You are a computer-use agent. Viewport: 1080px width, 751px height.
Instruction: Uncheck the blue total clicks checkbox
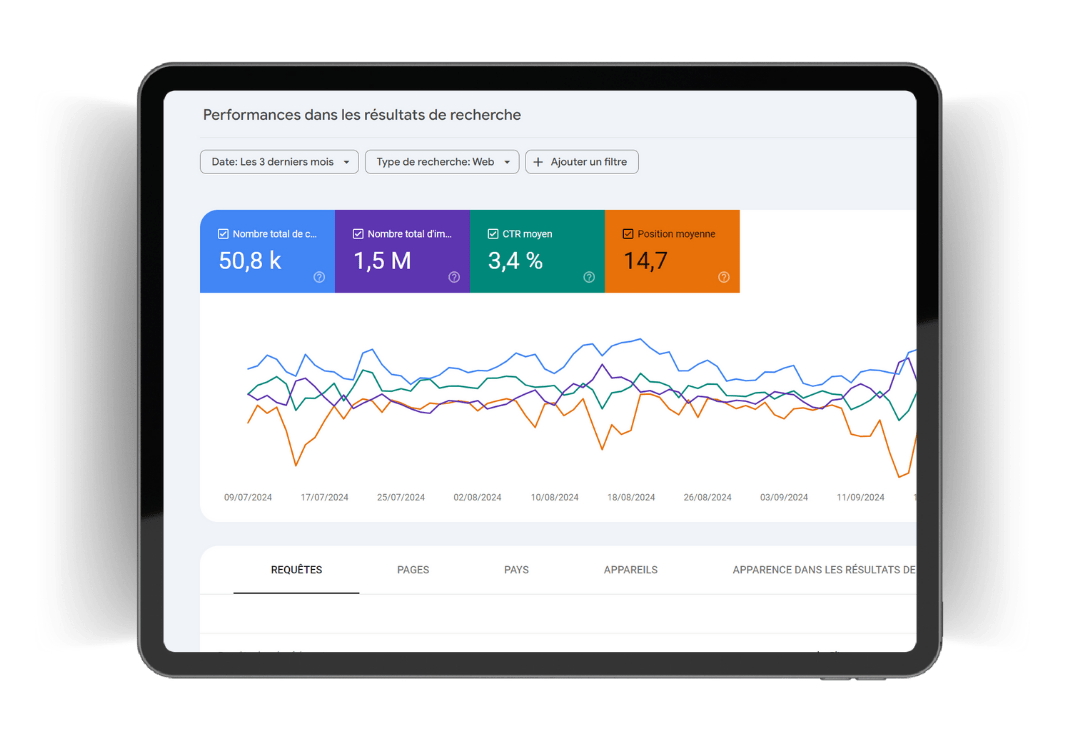coord(223,234)
